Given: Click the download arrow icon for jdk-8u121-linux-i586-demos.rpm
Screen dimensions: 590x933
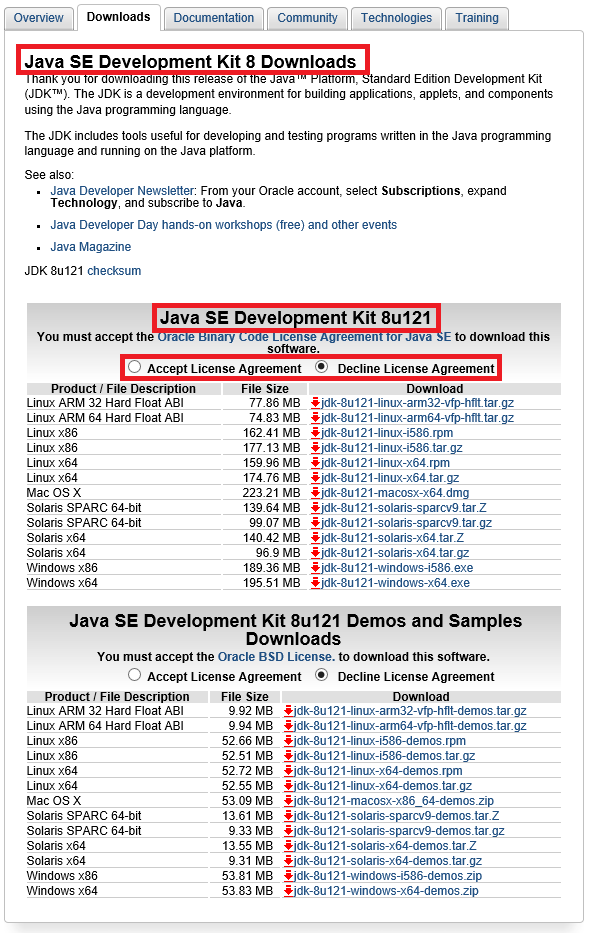Looking at the screenshot, I should [x=288, y=741].
